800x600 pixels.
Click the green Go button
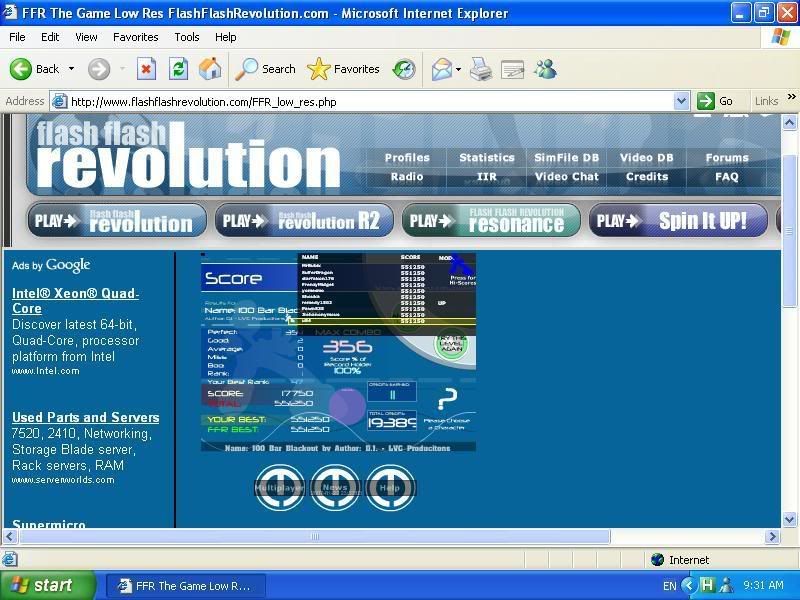pyautogui.click(x=715, y=101)
